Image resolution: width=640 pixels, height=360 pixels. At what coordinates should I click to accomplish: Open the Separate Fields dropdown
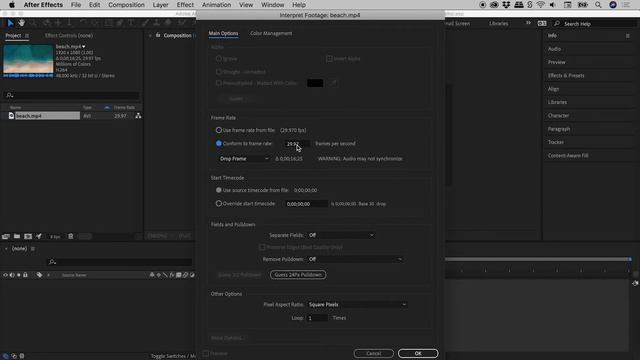(x=341, y=236)
